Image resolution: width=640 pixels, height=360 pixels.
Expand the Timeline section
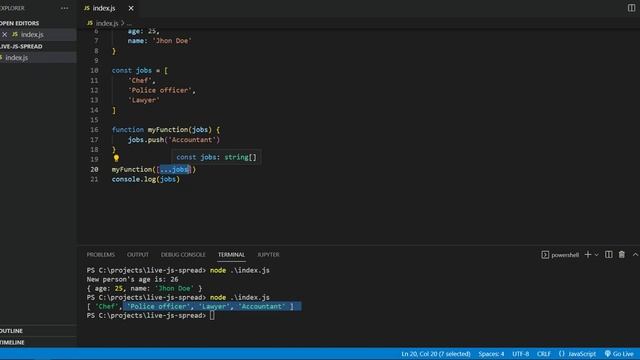(x=12, y=342)
